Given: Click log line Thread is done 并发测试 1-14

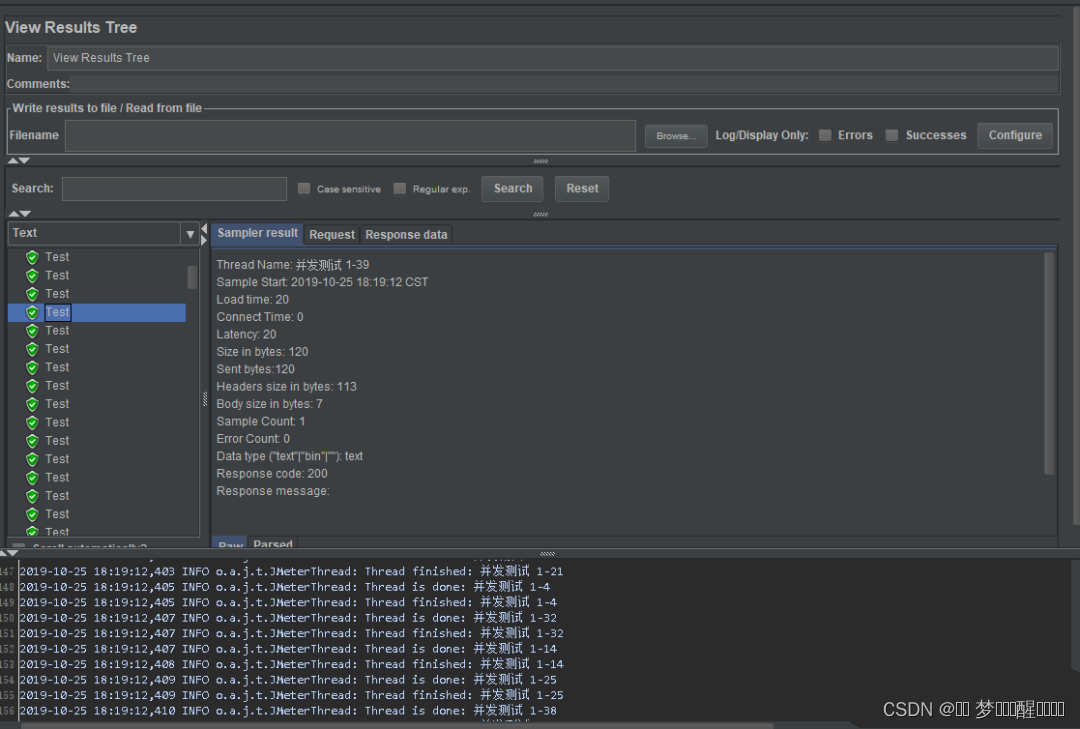Looking at the screenshot, I should 289,649.
